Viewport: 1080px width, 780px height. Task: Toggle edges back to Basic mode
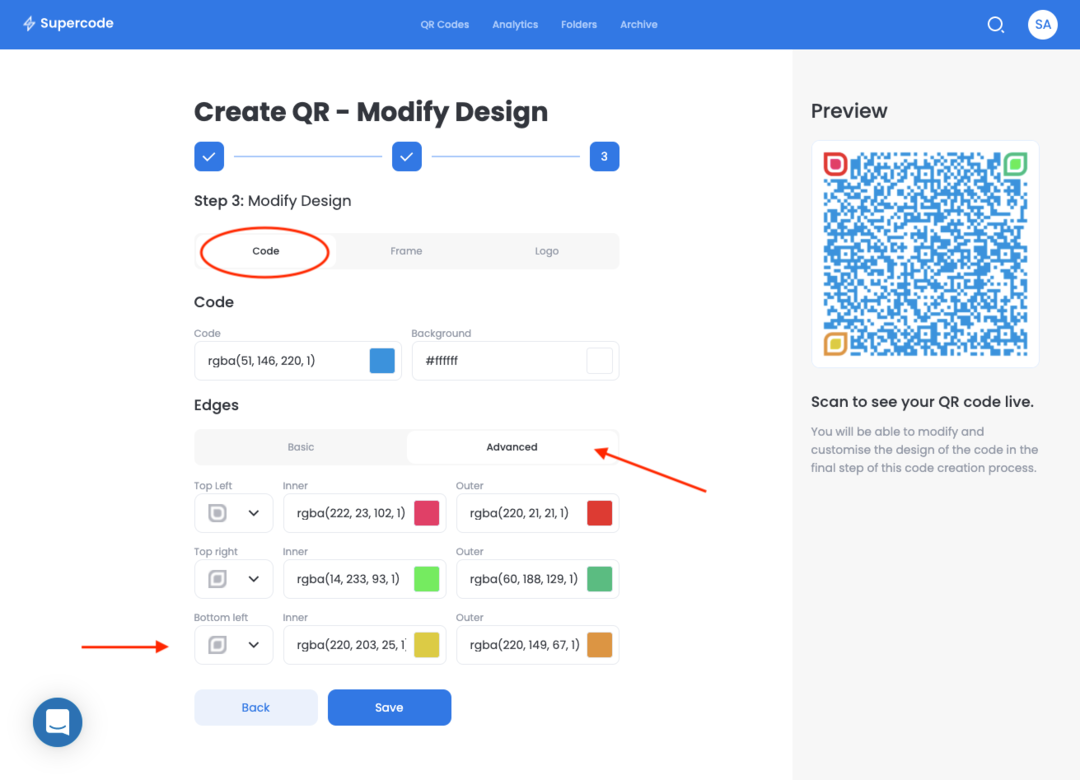[x=300, y=447]
